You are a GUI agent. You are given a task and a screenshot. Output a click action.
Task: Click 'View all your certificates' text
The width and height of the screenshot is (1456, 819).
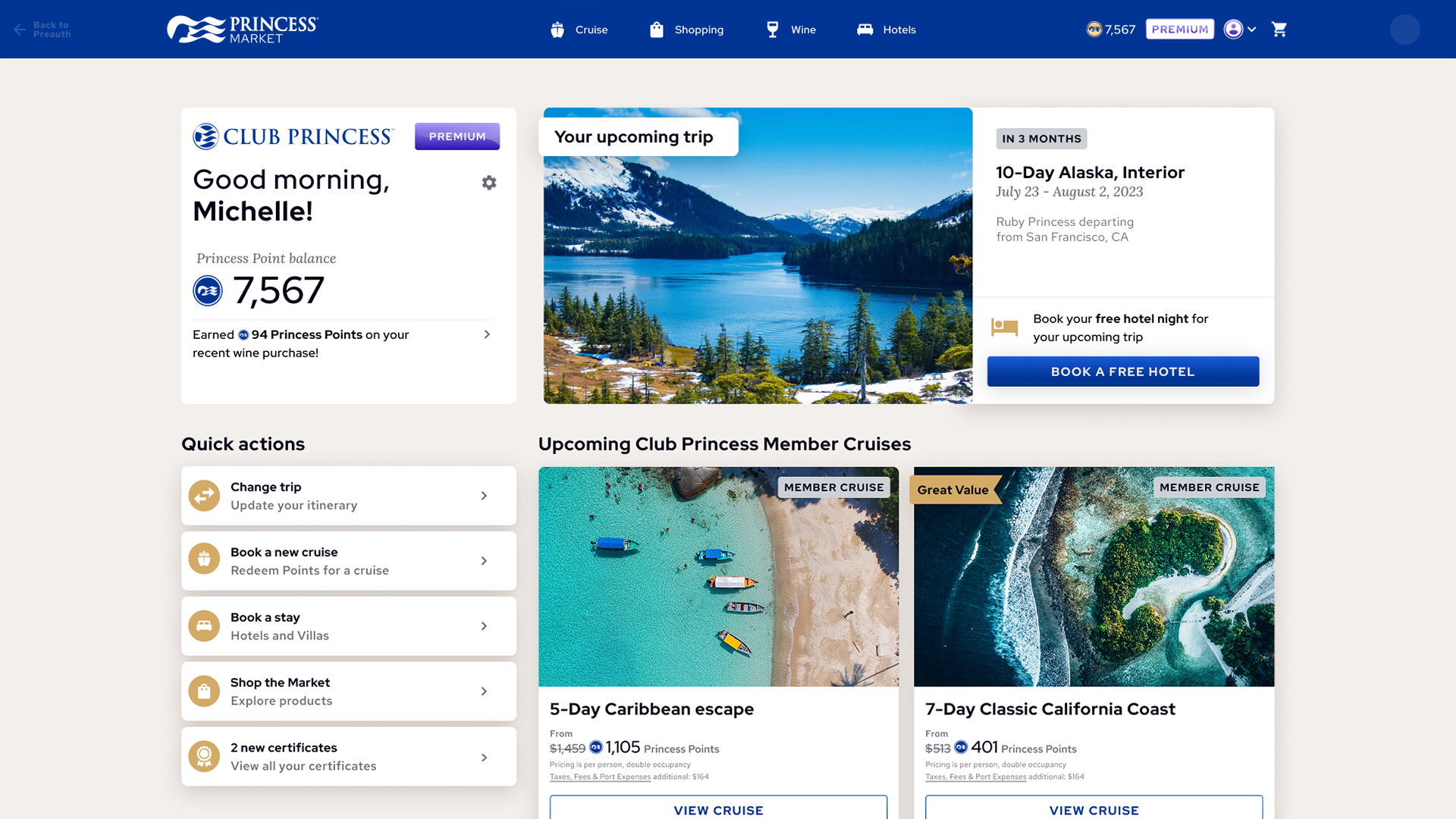[303, 767]
